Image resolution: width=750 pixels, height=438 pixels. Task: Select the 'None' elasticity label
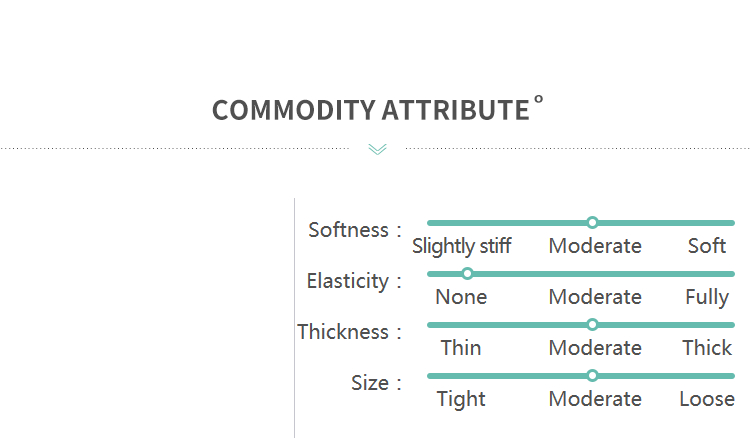(x=461, y=297)
